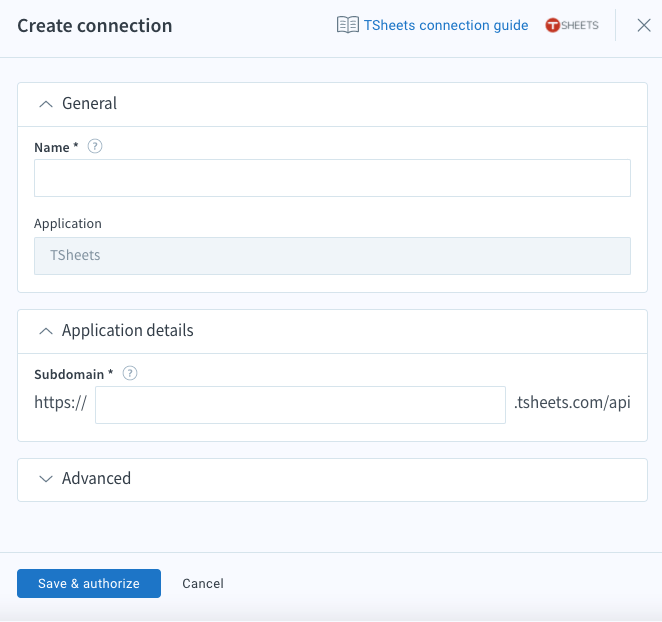The width and height of the screenshot is (662, 622).
Task: Click the Cancel button
Action: tap(203, 584)
